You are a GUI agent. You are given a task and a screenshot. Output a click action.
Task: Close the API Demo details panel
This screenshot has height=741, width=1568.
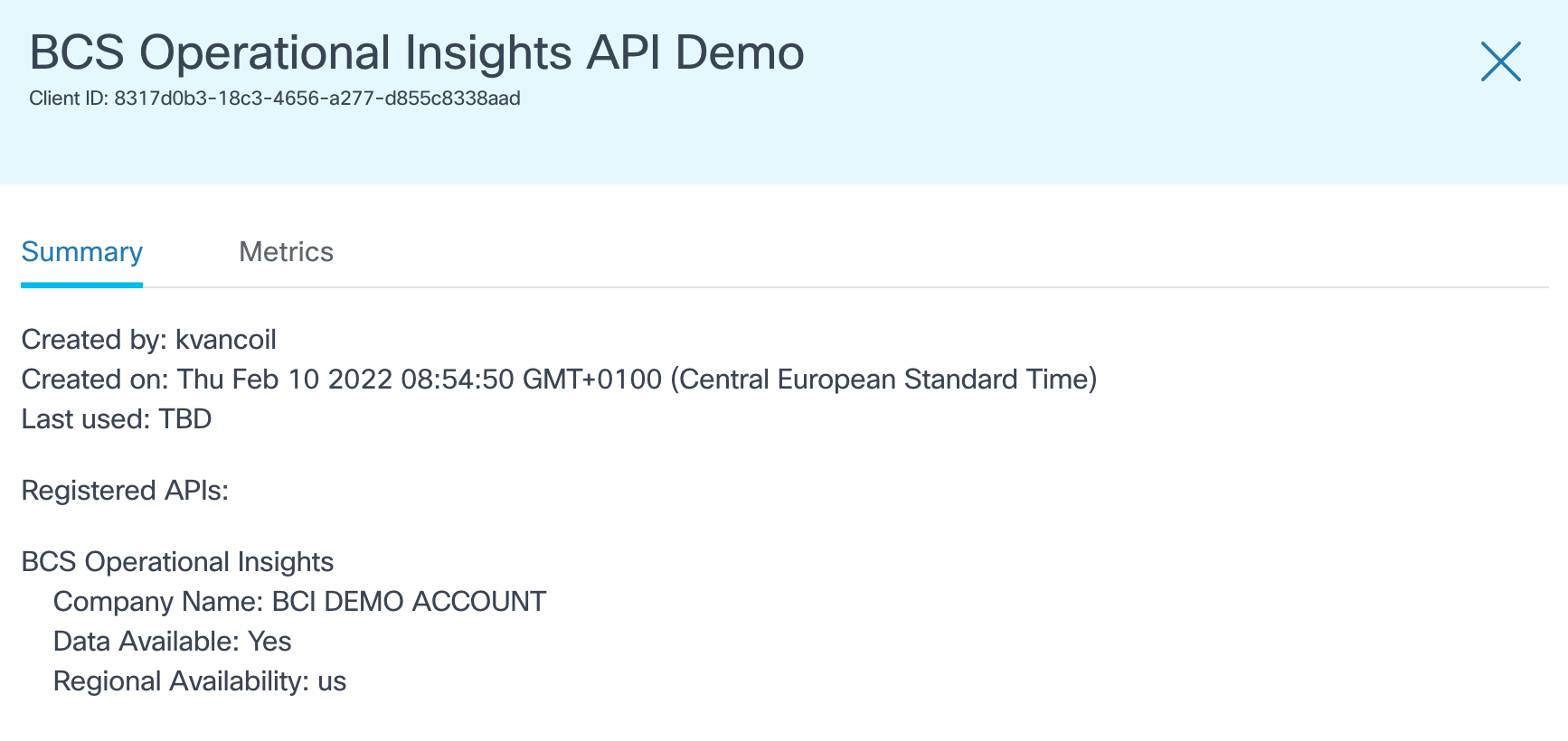click(1500, 61)
